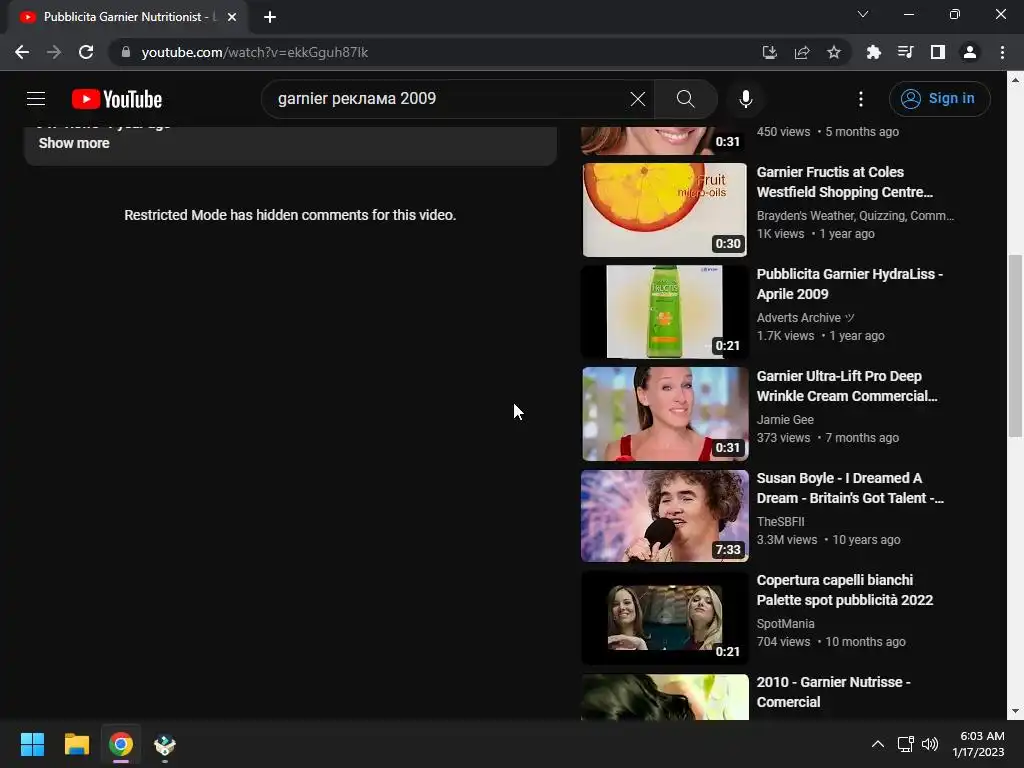
Task: Go forward in browser history
Action: (x=54, y=52)
